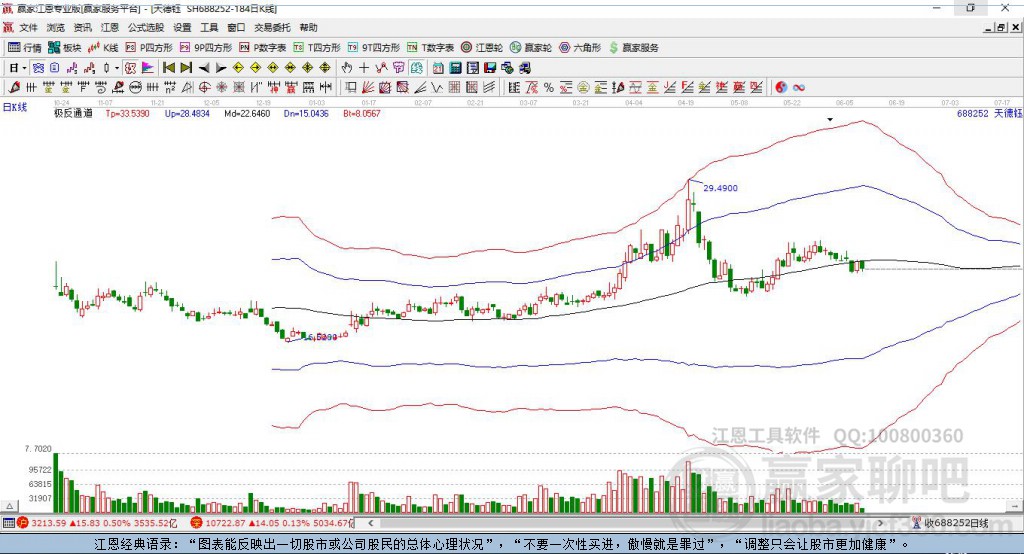Select the red crosshair circle target tool
This screenshot has width=1024, height=554.
click(204, 88)
